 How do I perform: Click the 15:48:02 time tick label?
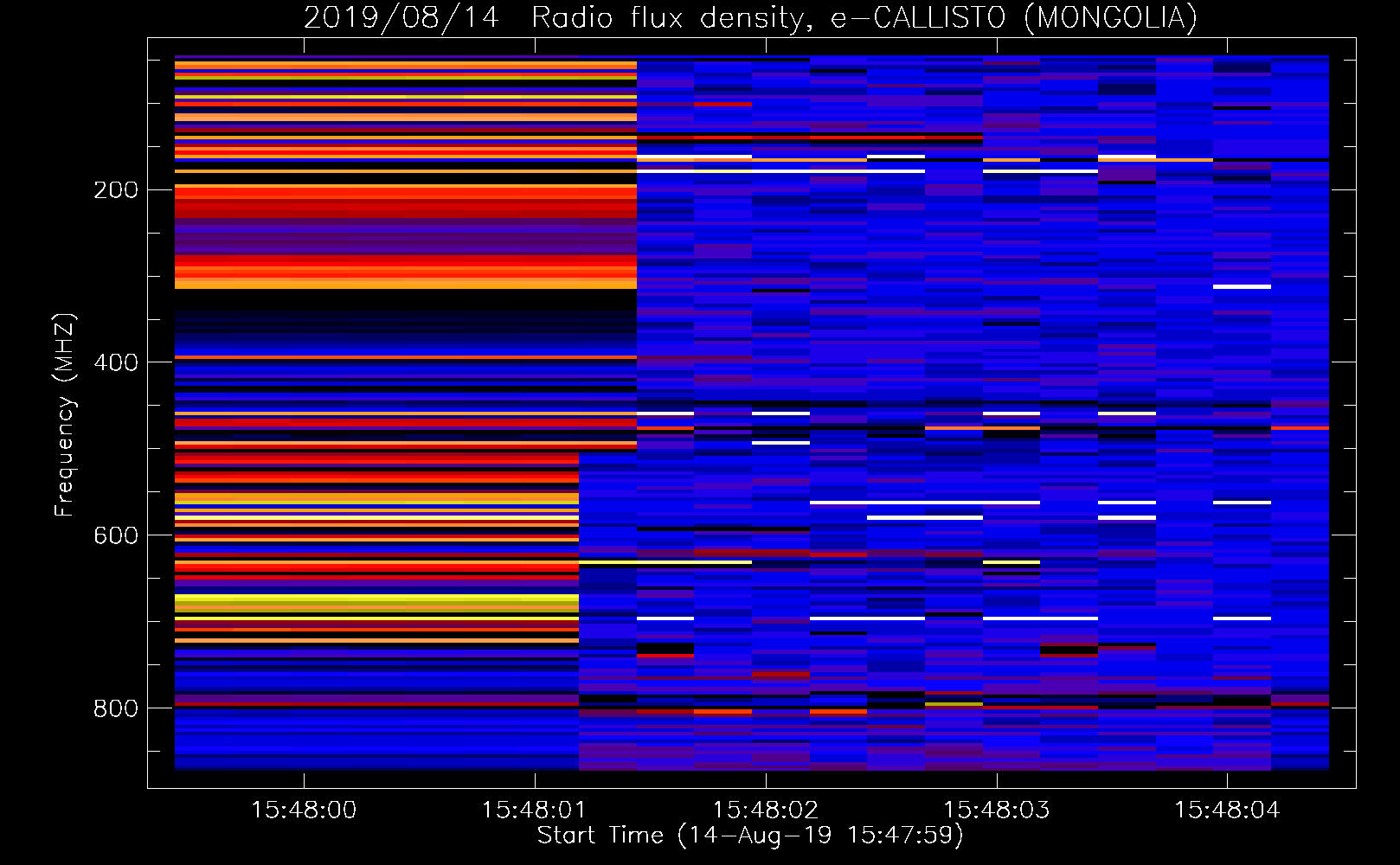[766, 810]
